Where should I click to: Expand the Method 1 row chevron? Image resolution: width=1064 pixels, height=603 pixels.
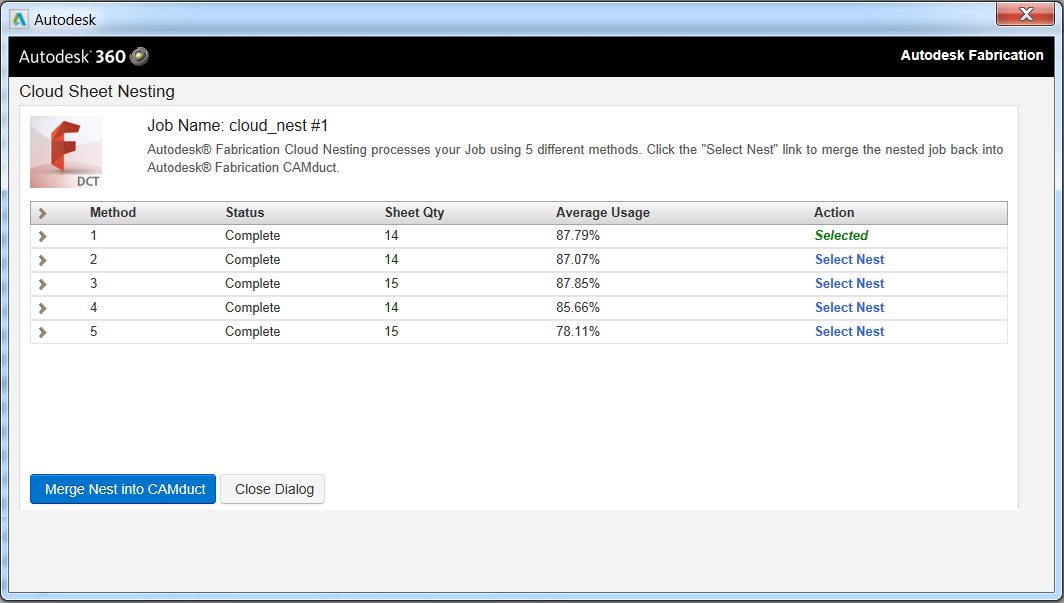coord(43,237)
